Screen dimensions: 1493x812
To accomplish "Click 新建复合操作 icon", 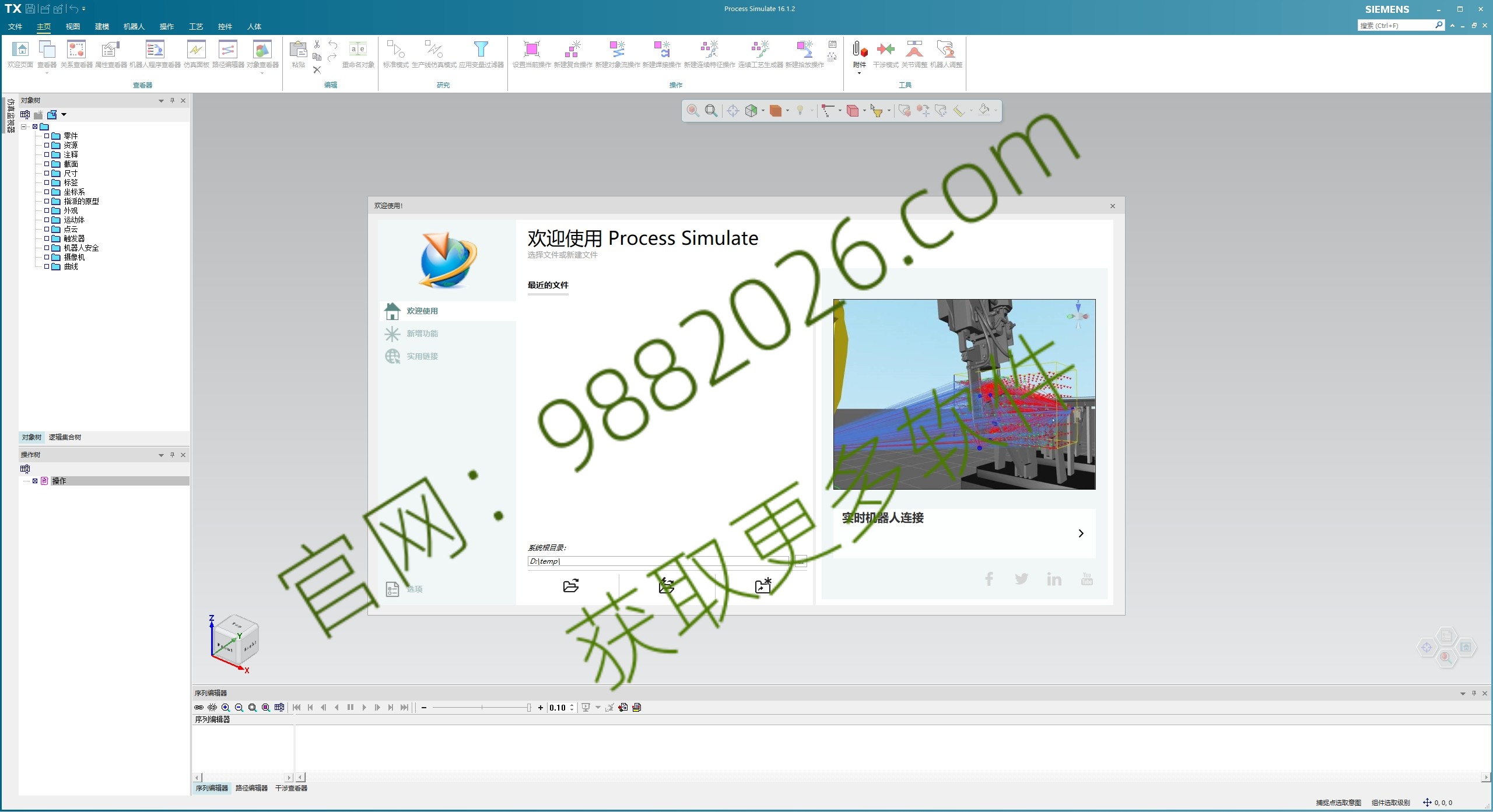I will click(573, 50).
